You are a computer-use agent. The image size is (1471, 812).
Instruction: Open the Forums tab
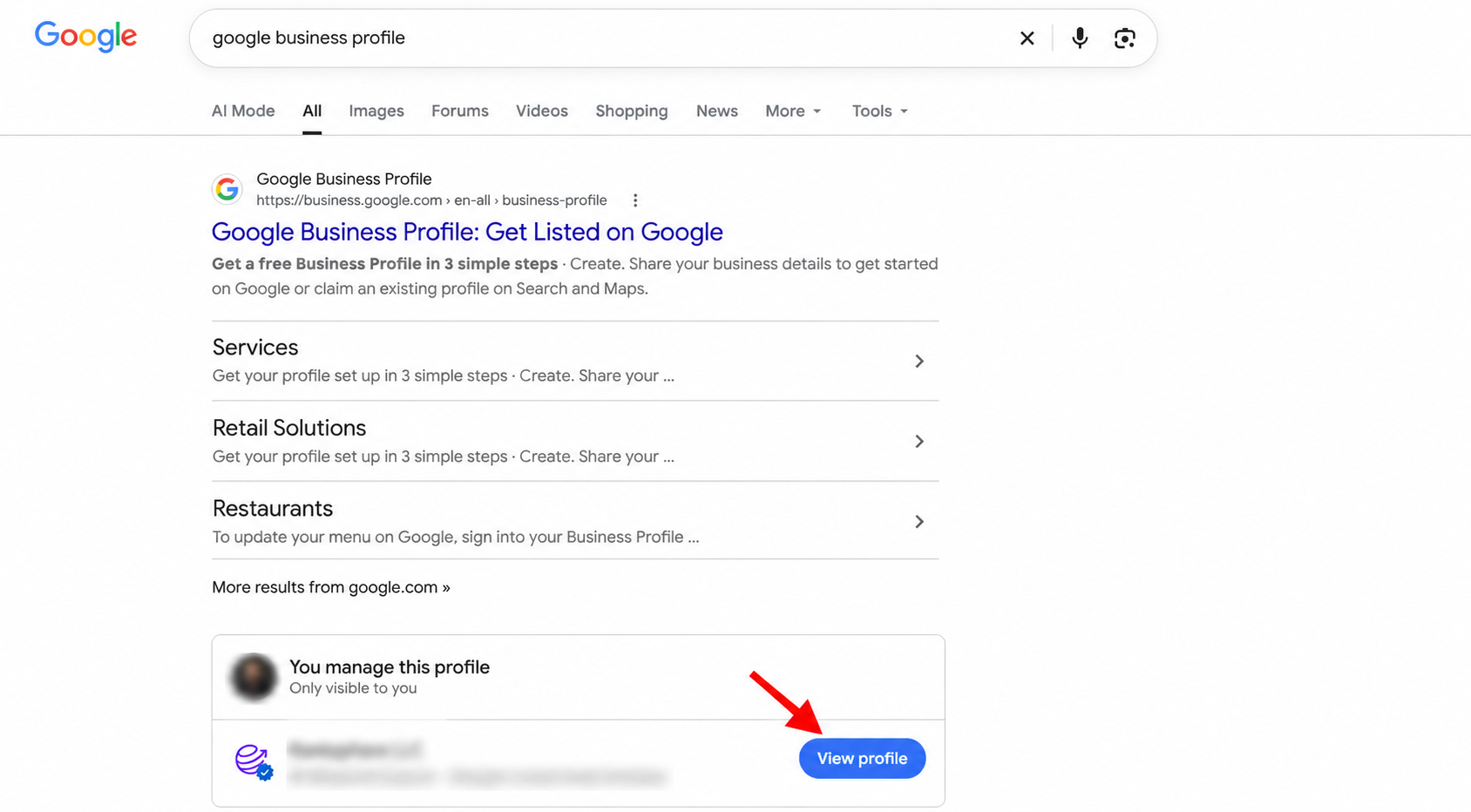(460, 111)
